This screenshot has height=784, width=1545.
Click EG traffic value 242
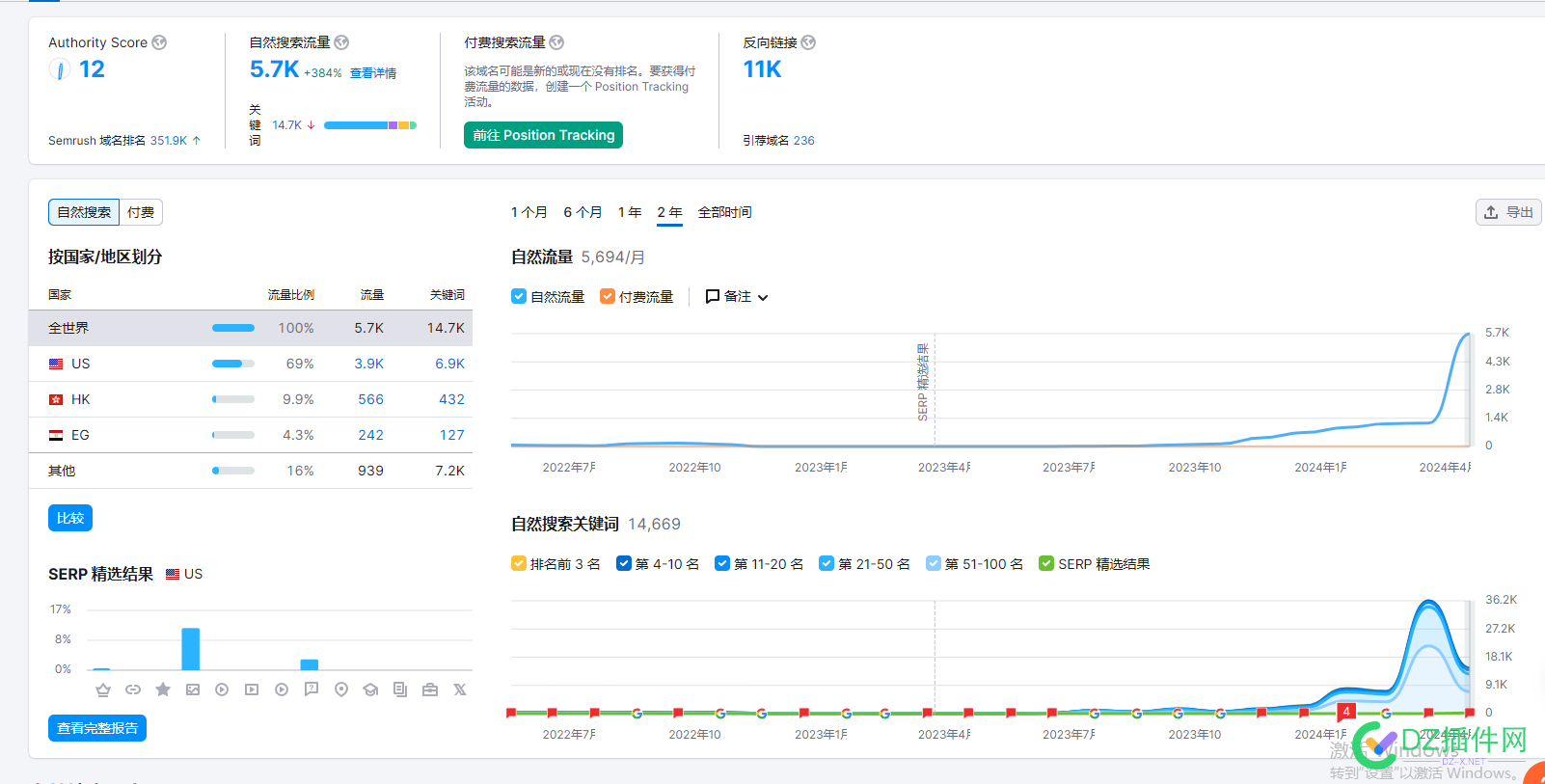pos(371,435)
